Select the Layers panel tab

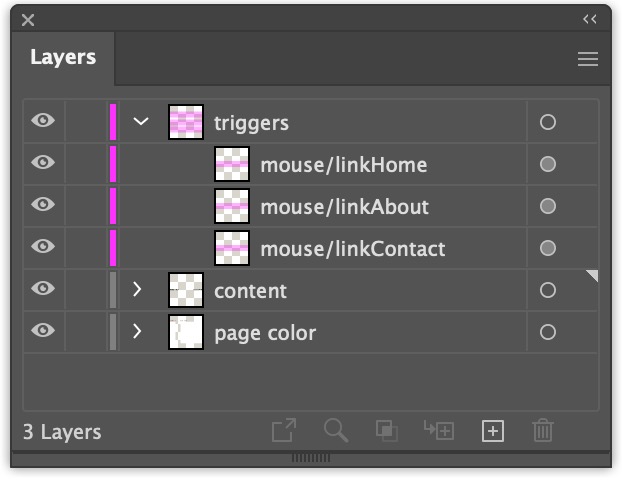[63, 58]
